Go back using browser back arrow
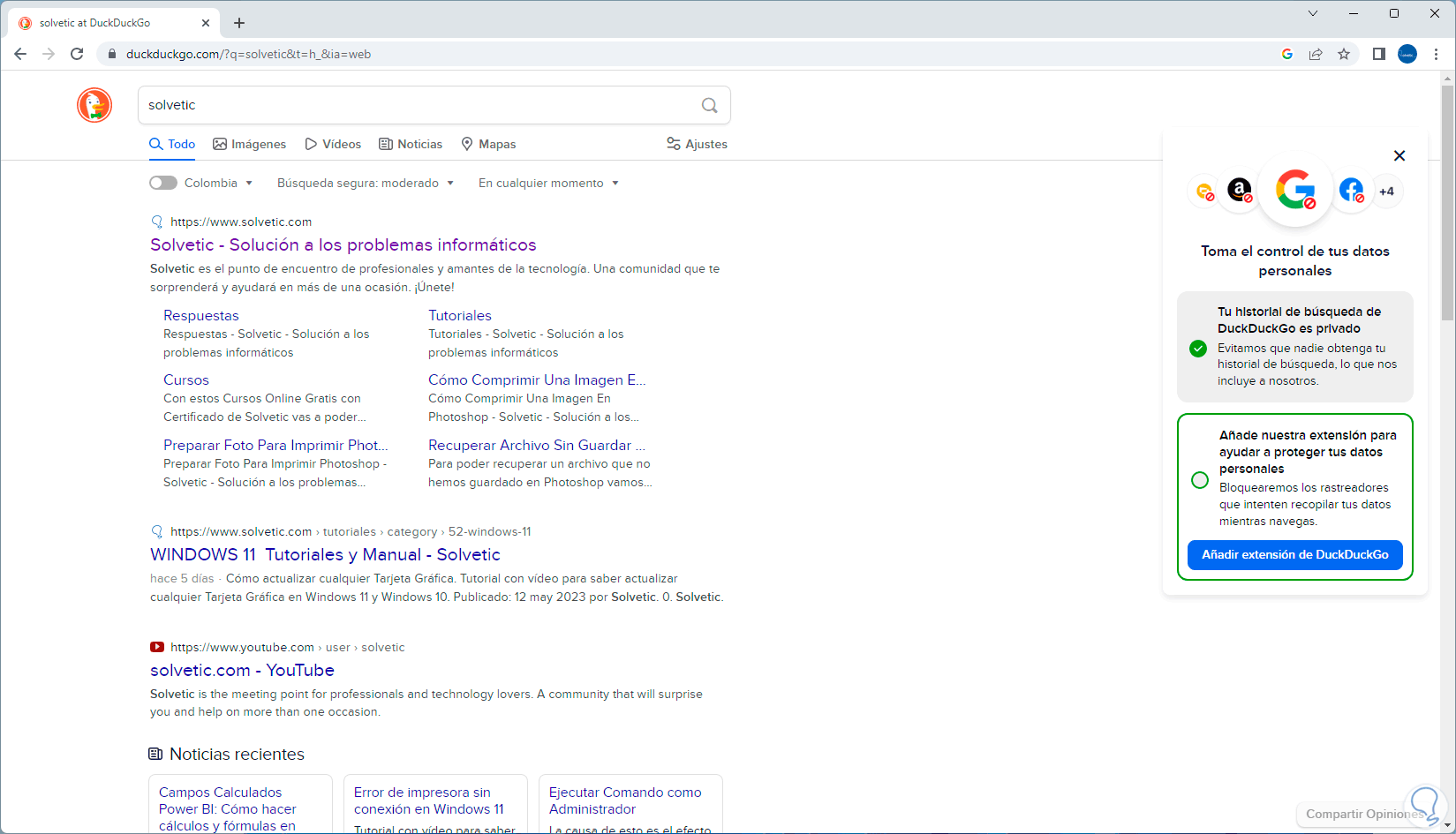The height and width of the screenshot is (834, 1456). coord(20,54)
